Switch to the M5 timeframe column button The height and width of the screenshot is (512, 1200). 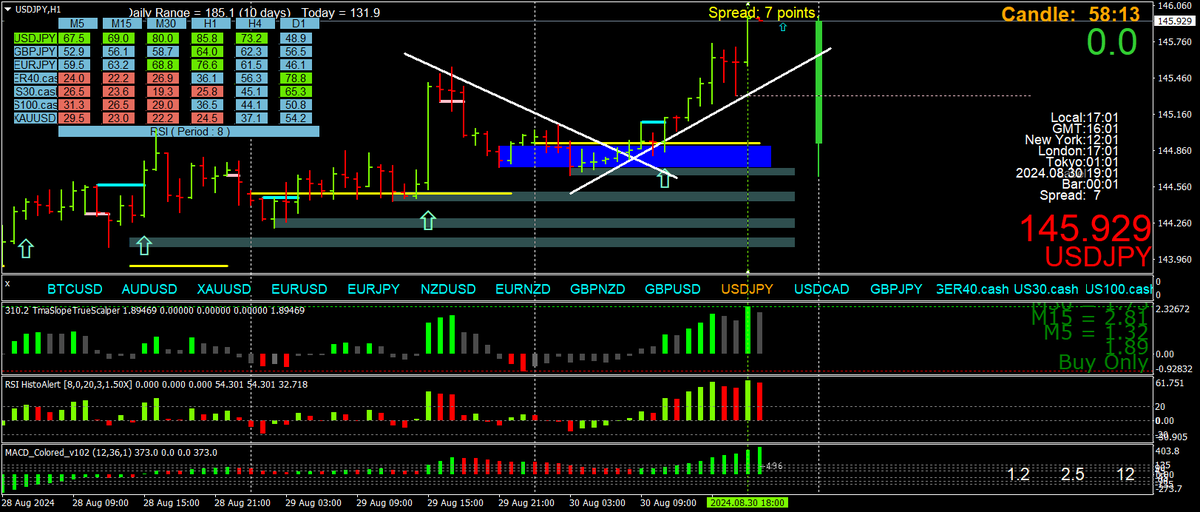tap(78, 22)
